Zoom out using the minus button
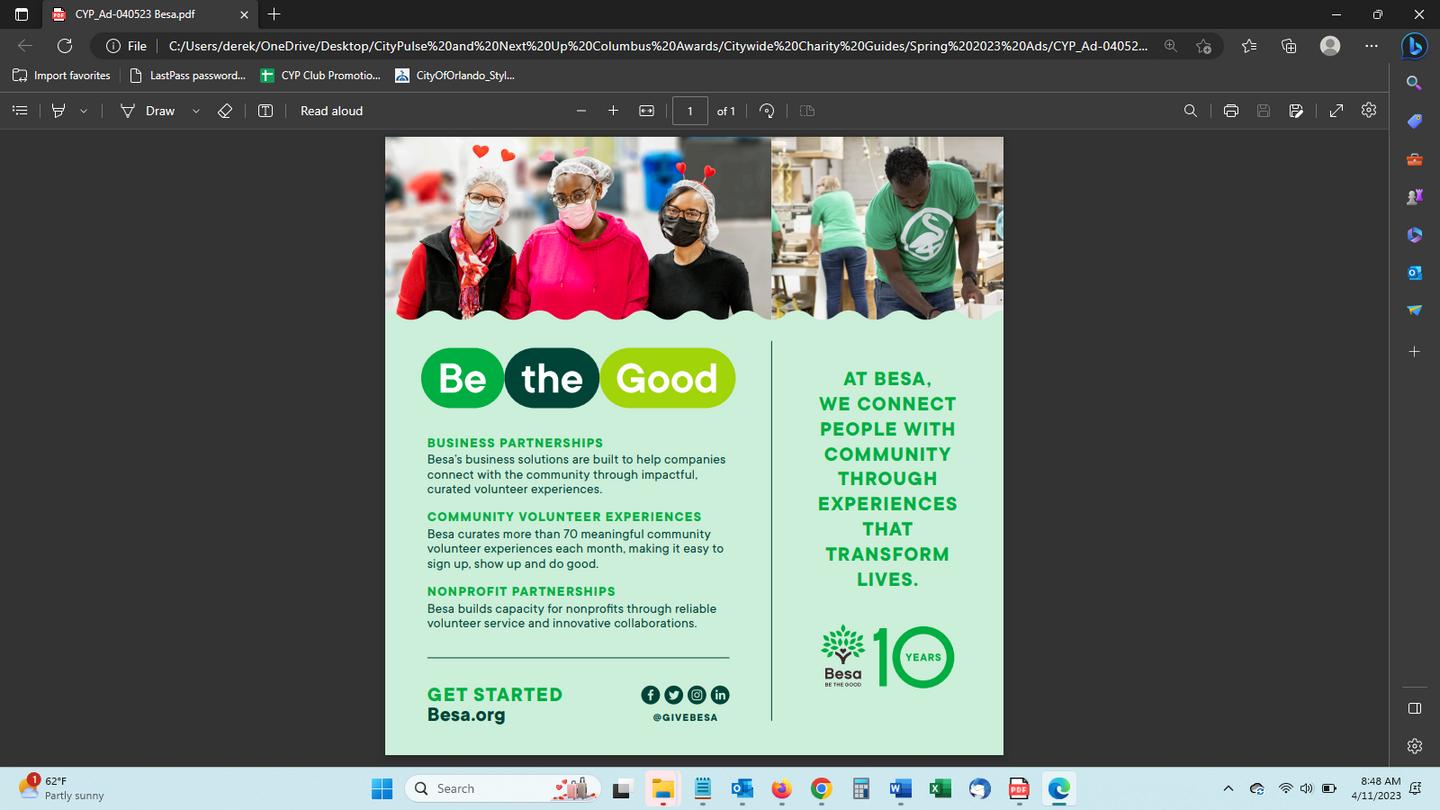 click(x=581, y=111)
